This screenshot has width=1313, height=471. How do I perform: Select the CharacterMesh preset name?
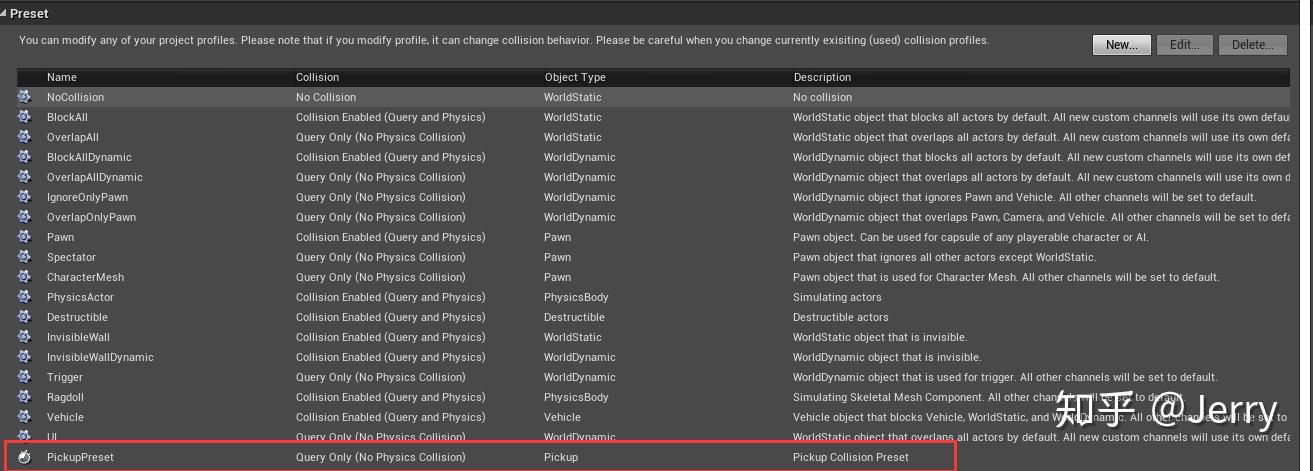coord(85,277)
